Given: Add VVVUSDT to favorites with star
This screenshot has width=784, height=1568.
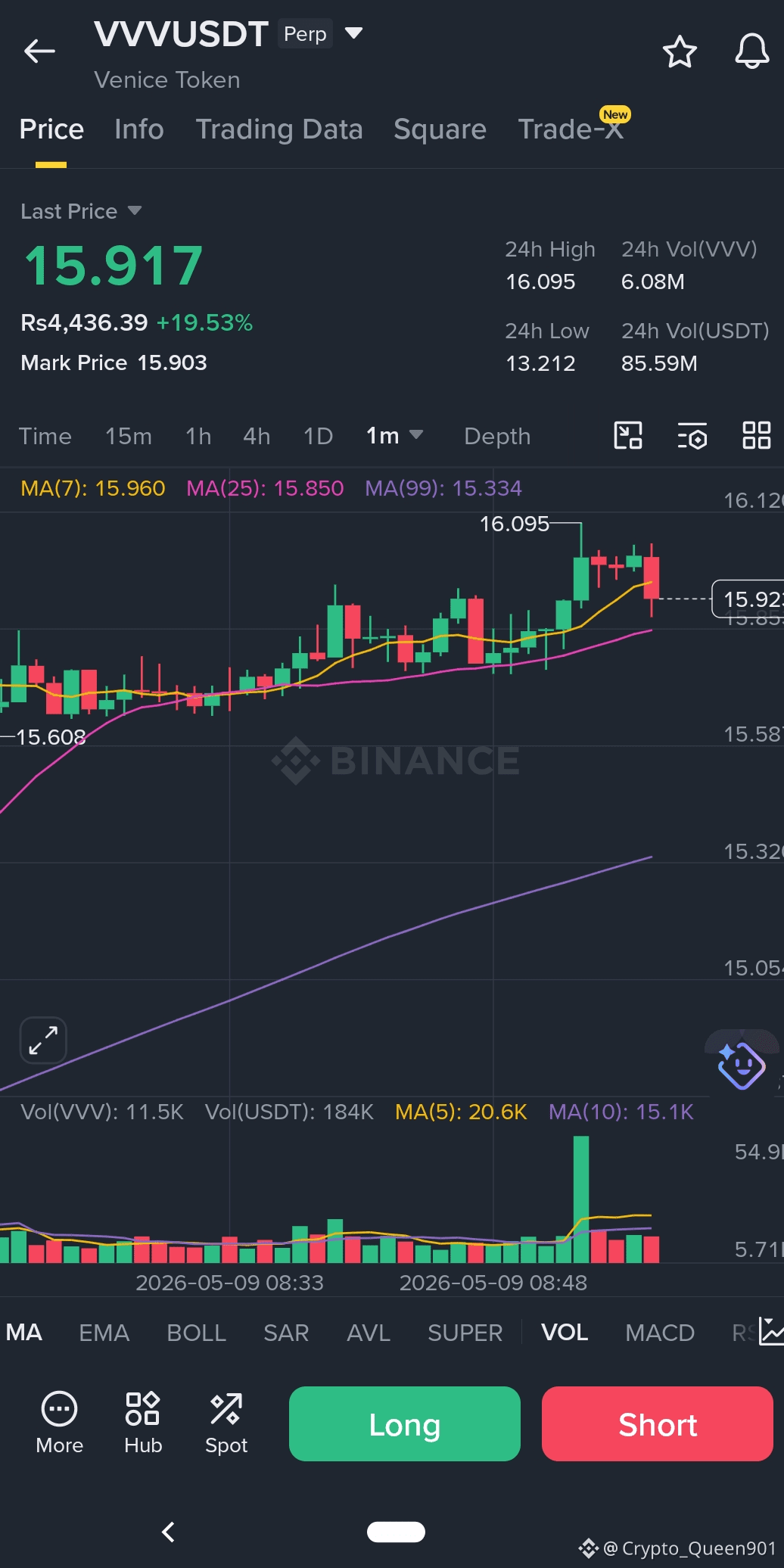Looking at the screenshot, I should coord(680,51).
